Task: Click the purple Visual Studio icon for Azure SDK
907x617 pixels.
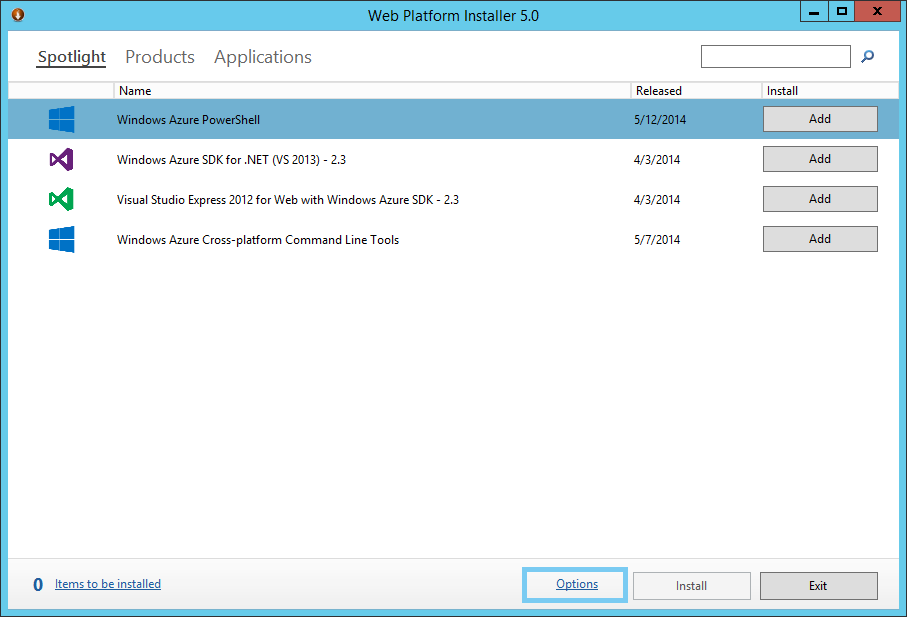Action: (61, 160)
